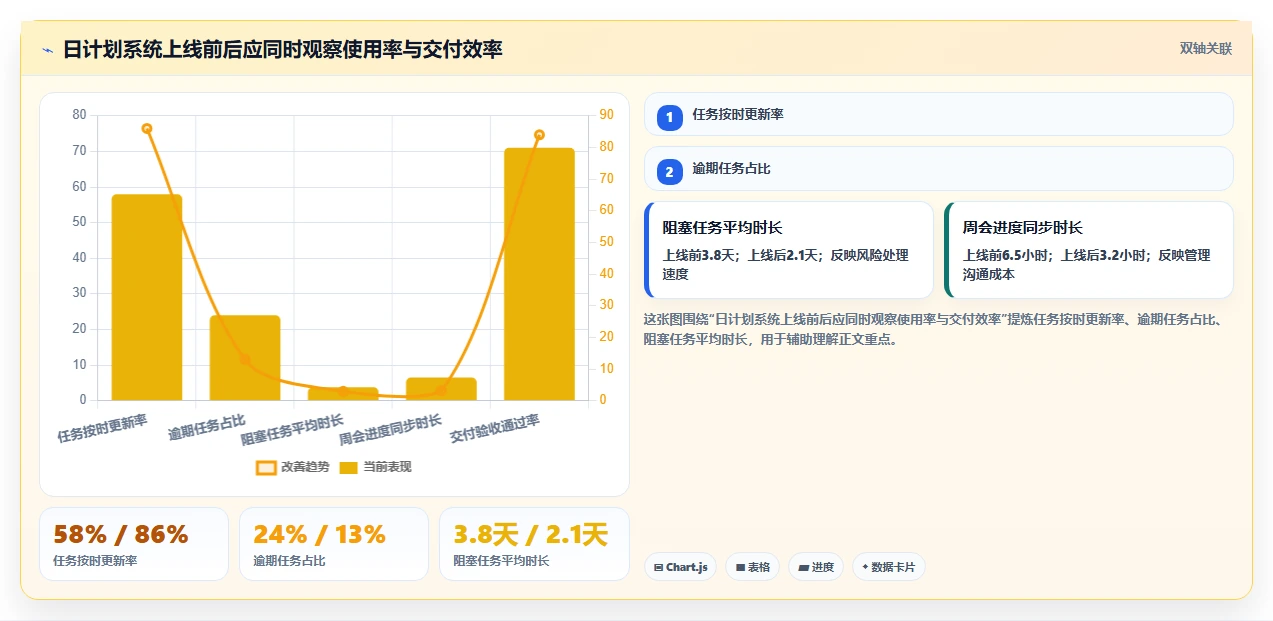The width and height of the screenshot is (1273, 621).
Task: Toggle the 当前表现 legend entry
Action: (x=375, y=467)
